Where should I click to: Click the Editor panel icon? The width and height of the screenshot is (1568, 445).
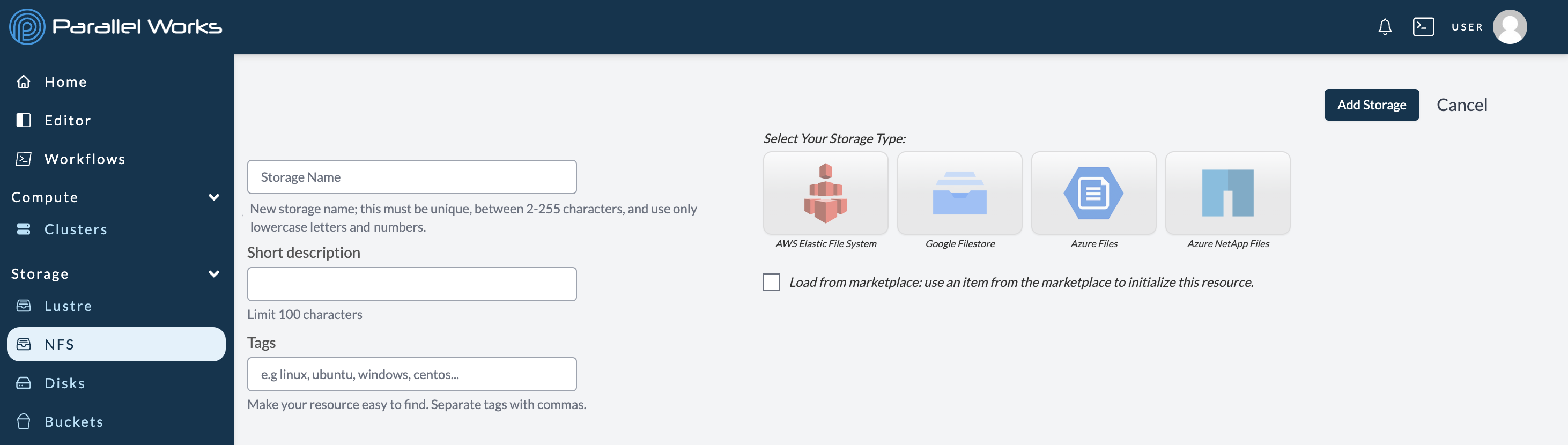tap(24, 120)
